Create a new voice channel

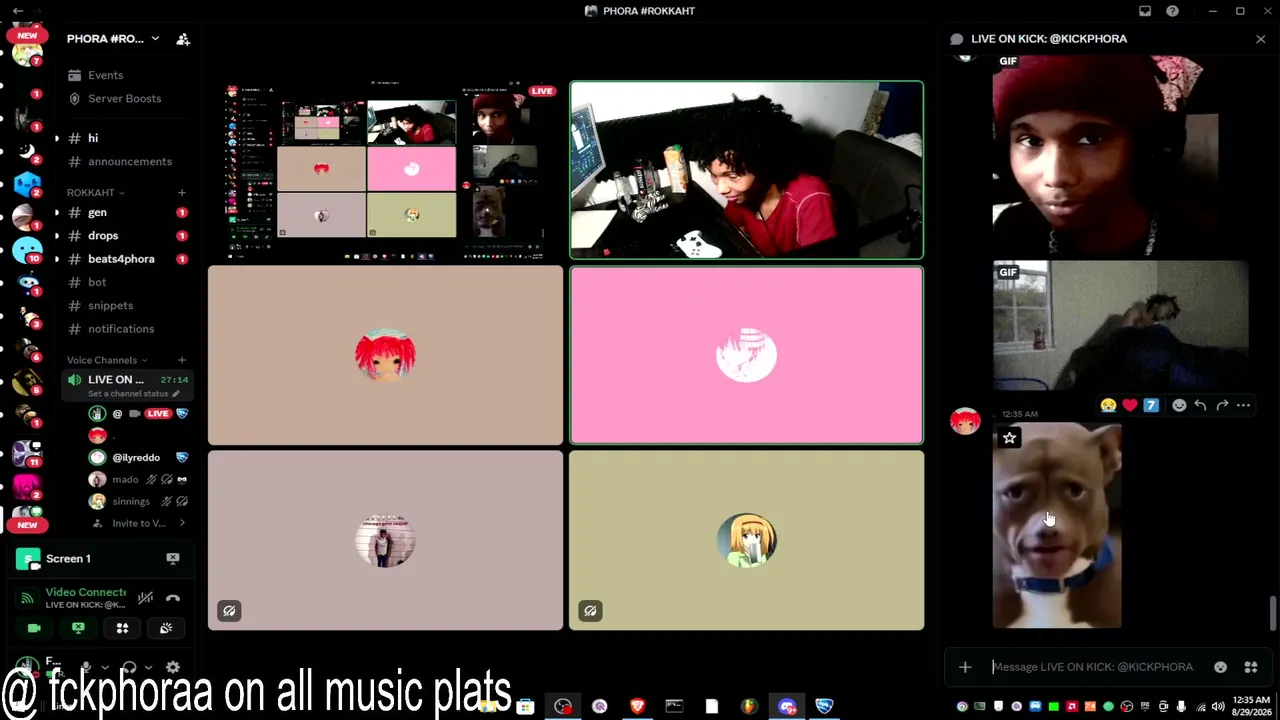[182, 360]
